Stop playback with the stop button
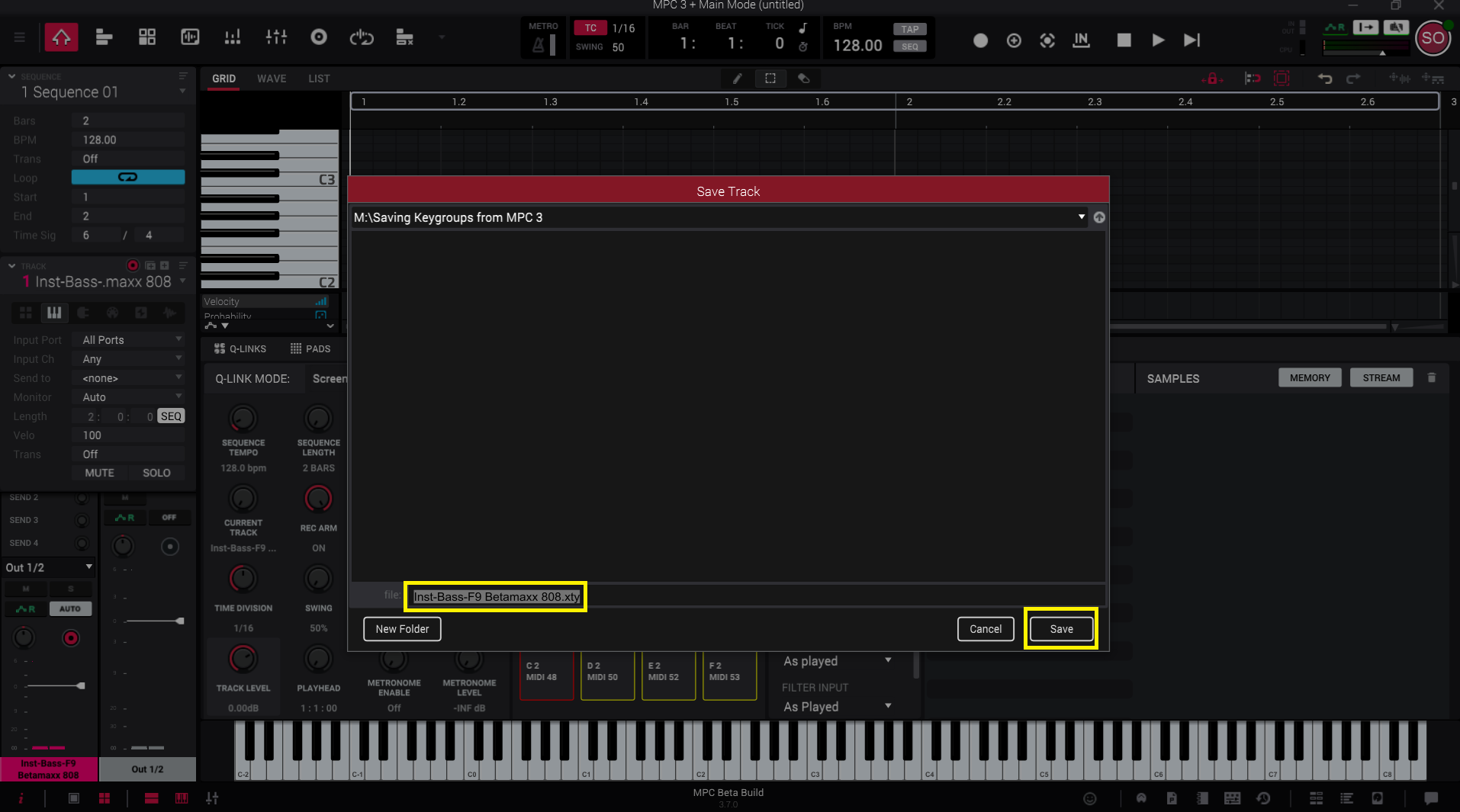 (x=1124, y=40)
